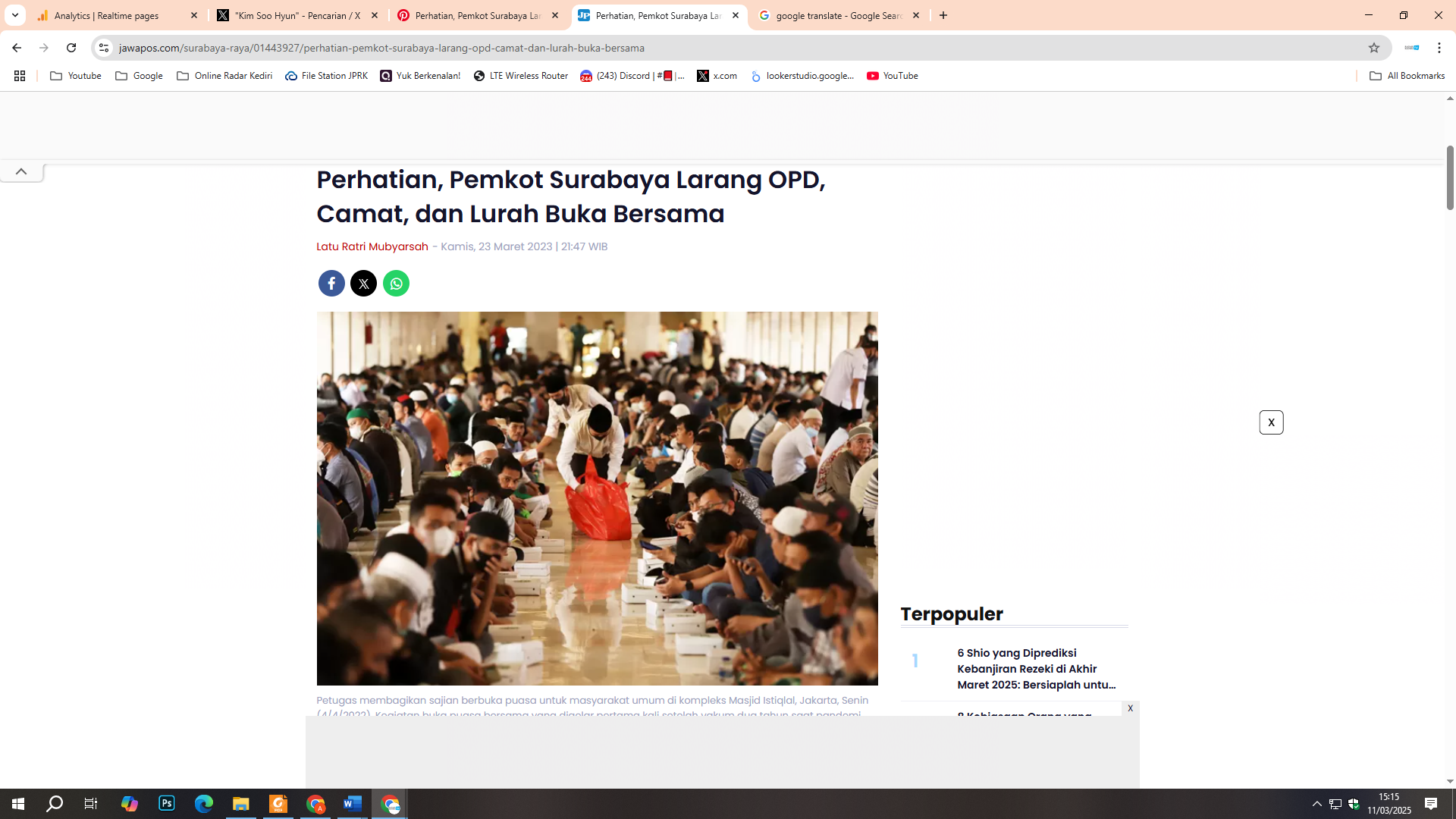
Task: Bookmark this page with star icon
Action: click(x=1373, y=48)
